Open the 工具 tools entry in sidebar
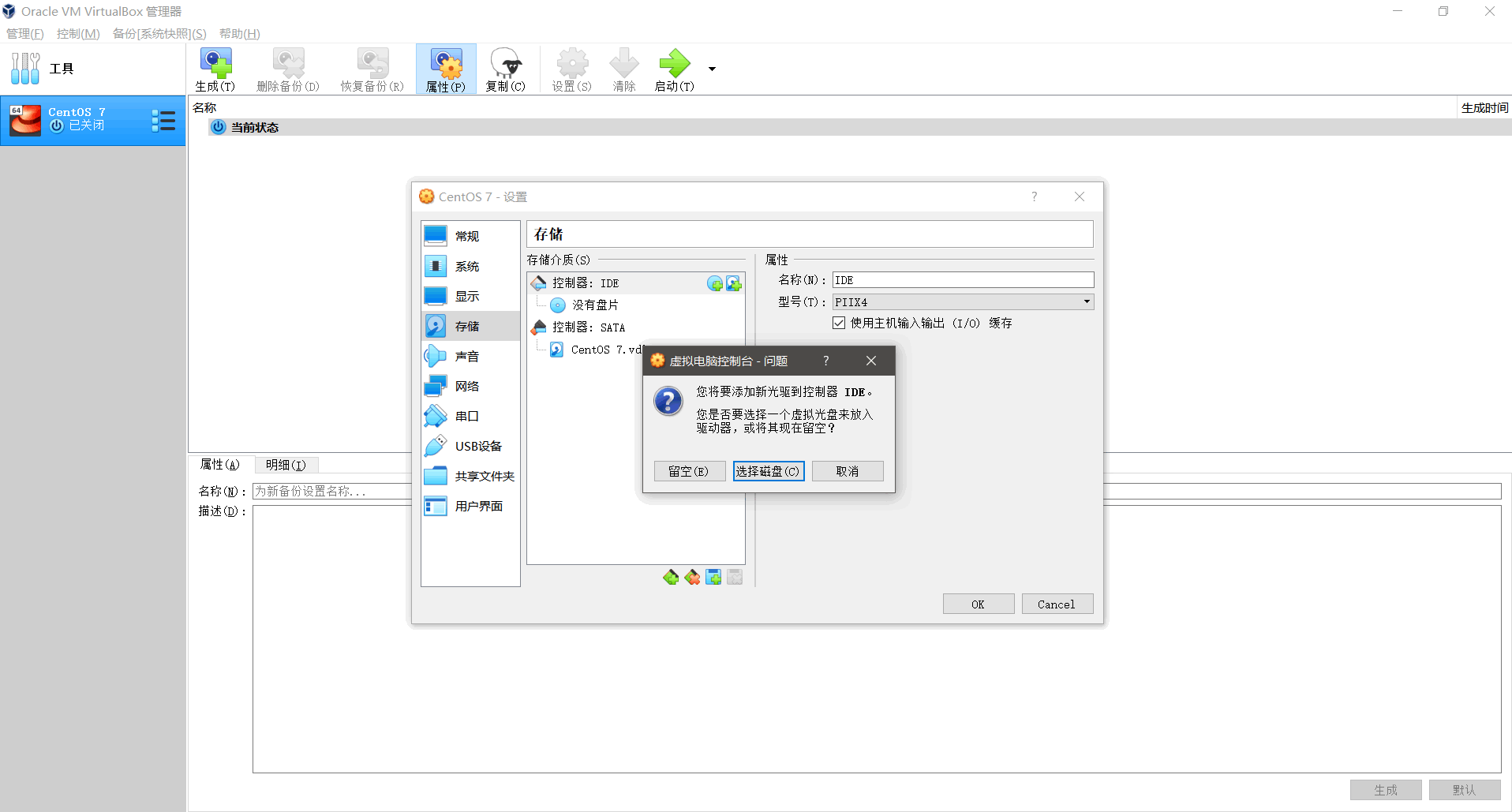Viewport: 1512px width, 812px height. pyautogui.click(x=93, y=69)
